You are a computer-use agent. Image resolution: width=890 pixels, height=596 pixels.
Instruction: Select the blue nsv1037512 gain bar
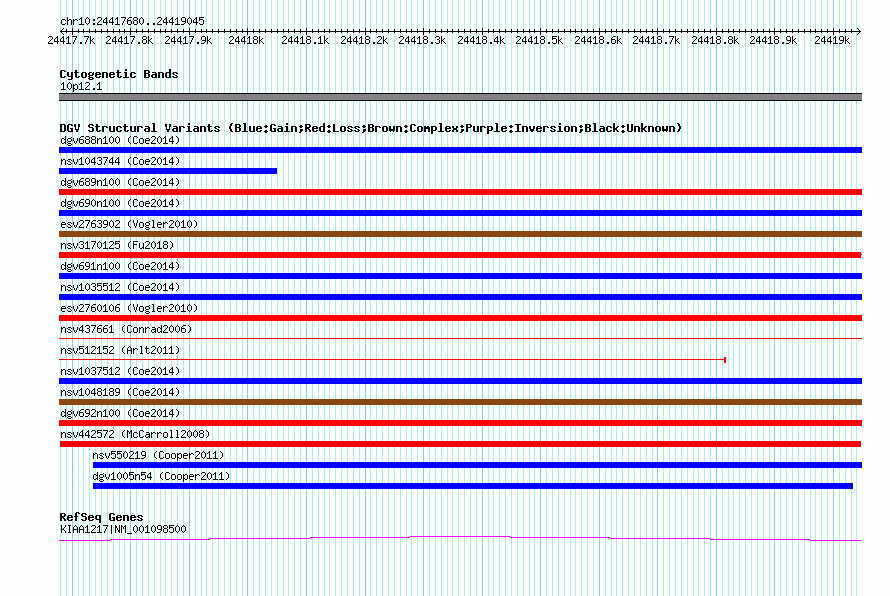(460, 381)
